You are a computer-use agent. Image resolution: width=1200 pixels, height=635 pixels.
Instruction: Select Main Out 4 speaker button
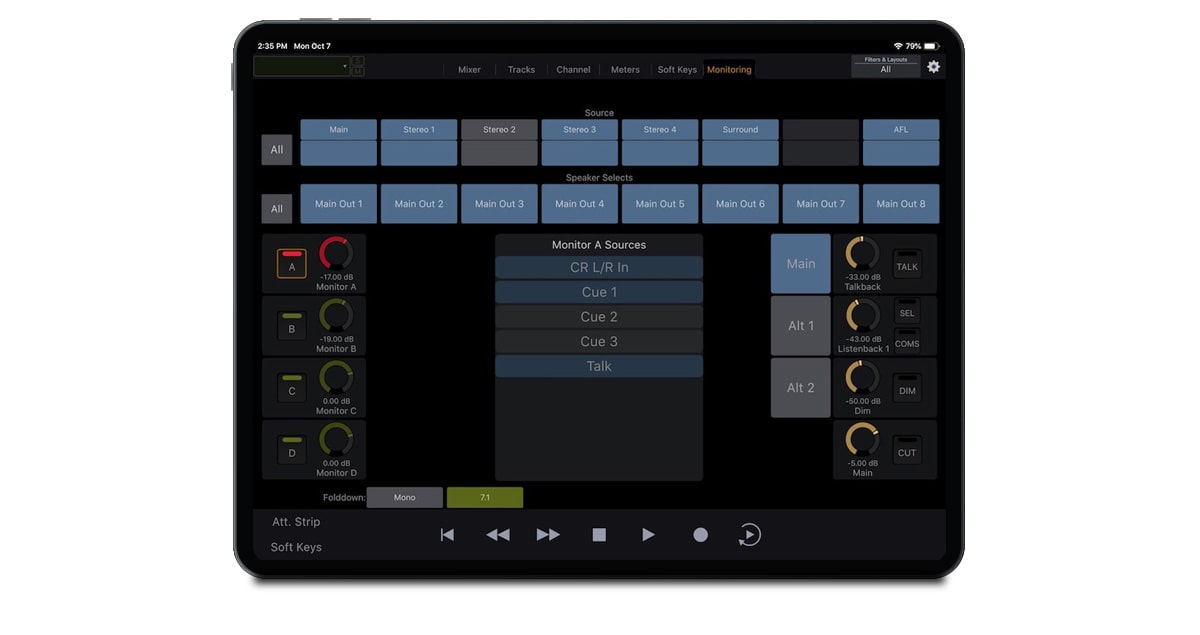pyautogui.click(x=580, y=204)
